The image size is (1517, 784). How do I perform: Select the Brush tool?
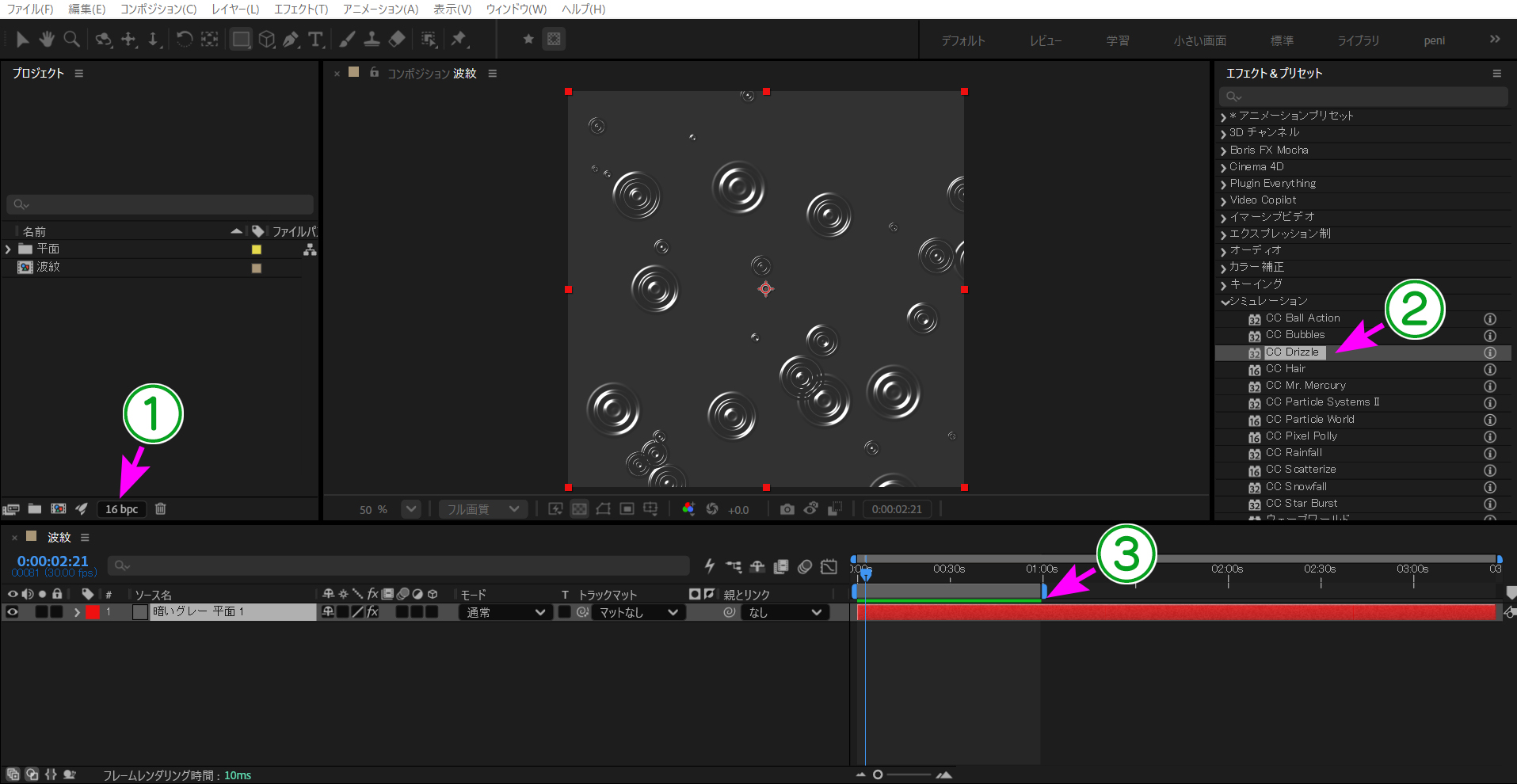(347, 39)
